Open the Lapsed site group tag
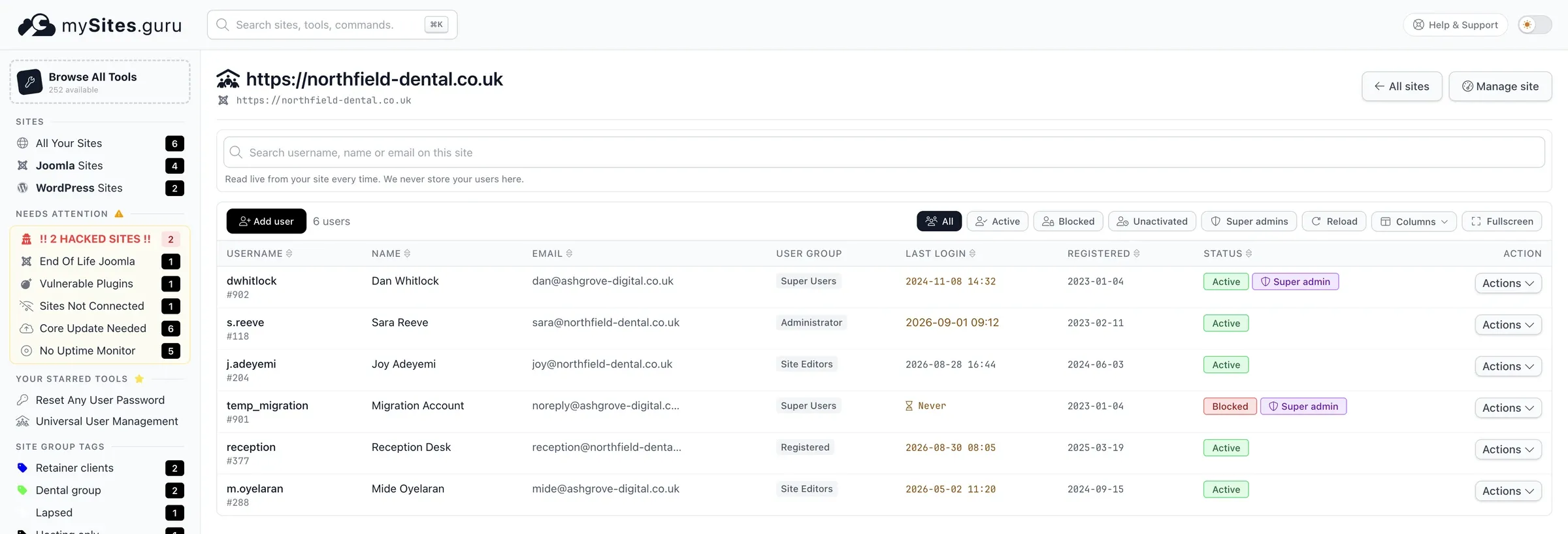This screenshot has width=1568, height=534. coord(100,512)
